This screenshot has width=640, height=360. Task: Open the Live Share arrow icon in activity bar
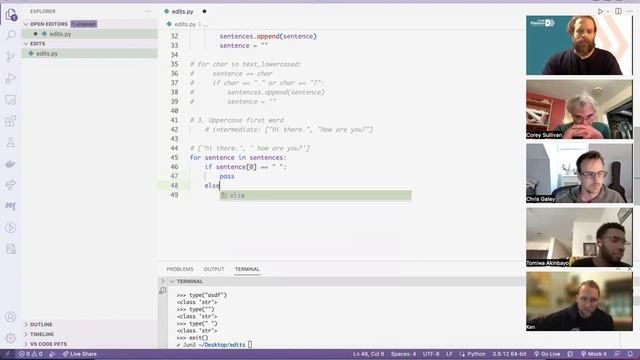pyautogui.click(x=11, y=185)
